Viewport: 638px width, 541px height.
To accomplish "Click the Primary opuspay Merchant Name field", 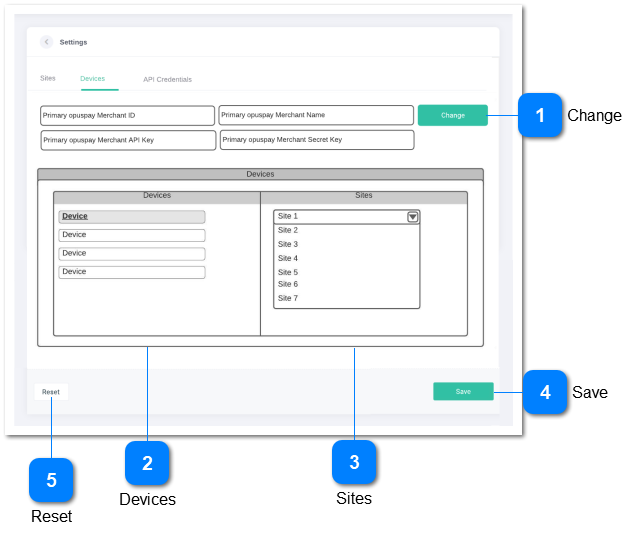I will [x=316, y=116].
